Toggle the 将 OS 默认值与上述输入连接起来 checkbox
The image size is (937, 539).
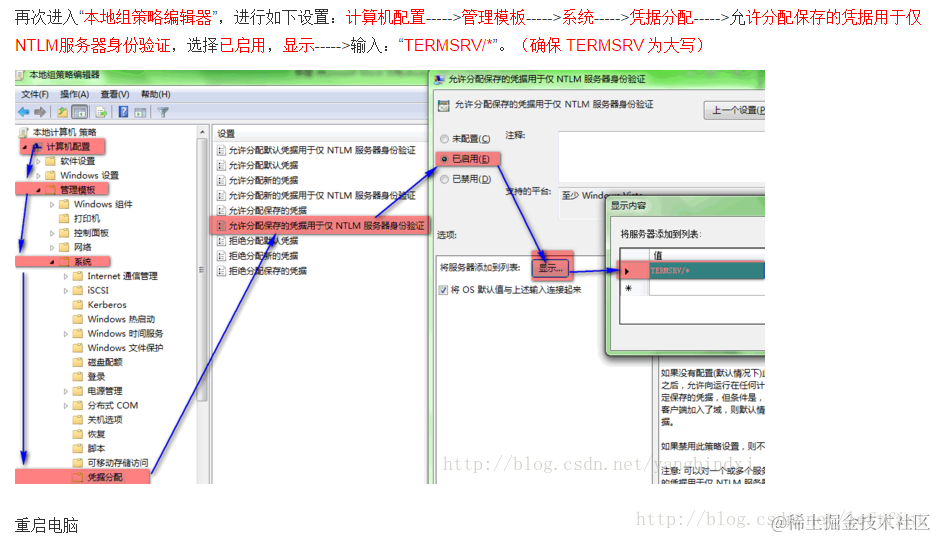[443, 290]
